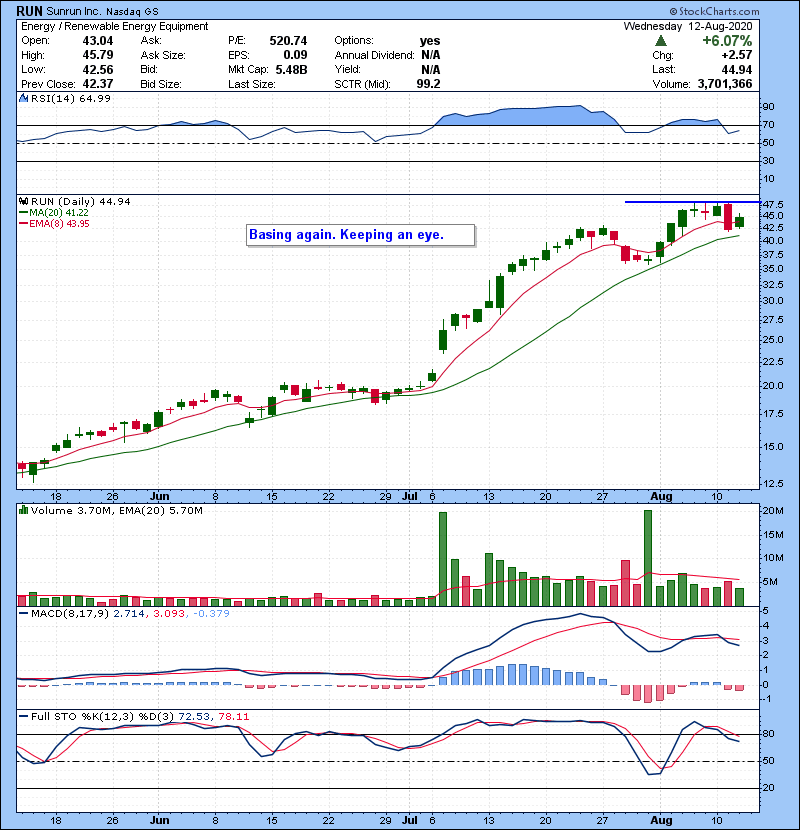Image resolution: width=800 pixels, height=830 pixels.
Task: Click the MACD(8,17,9) legend label
Action: (x=70, y=614)
